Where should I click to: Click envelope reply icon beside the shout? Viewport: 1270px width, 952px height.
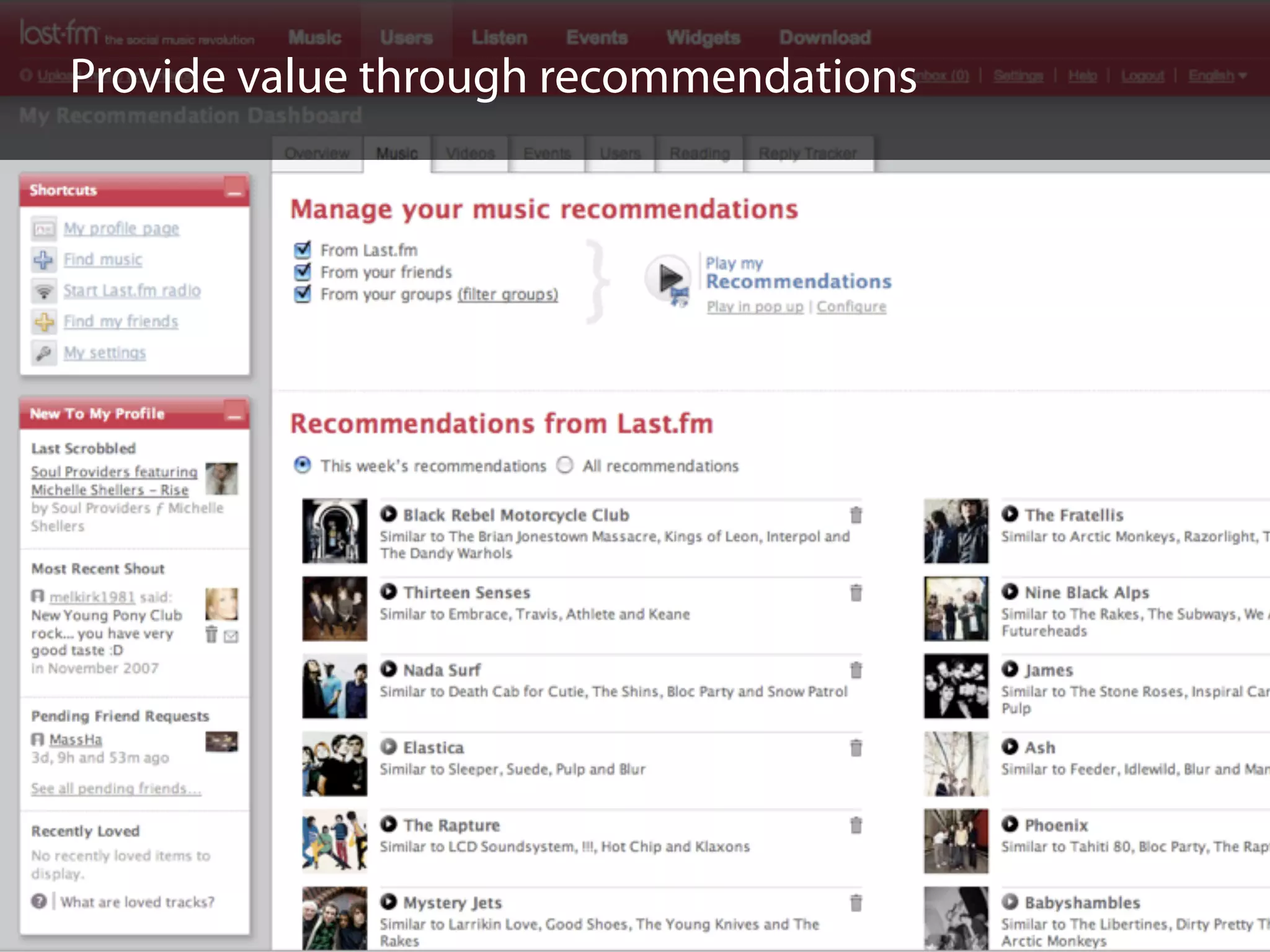click(x=231, y=636)
